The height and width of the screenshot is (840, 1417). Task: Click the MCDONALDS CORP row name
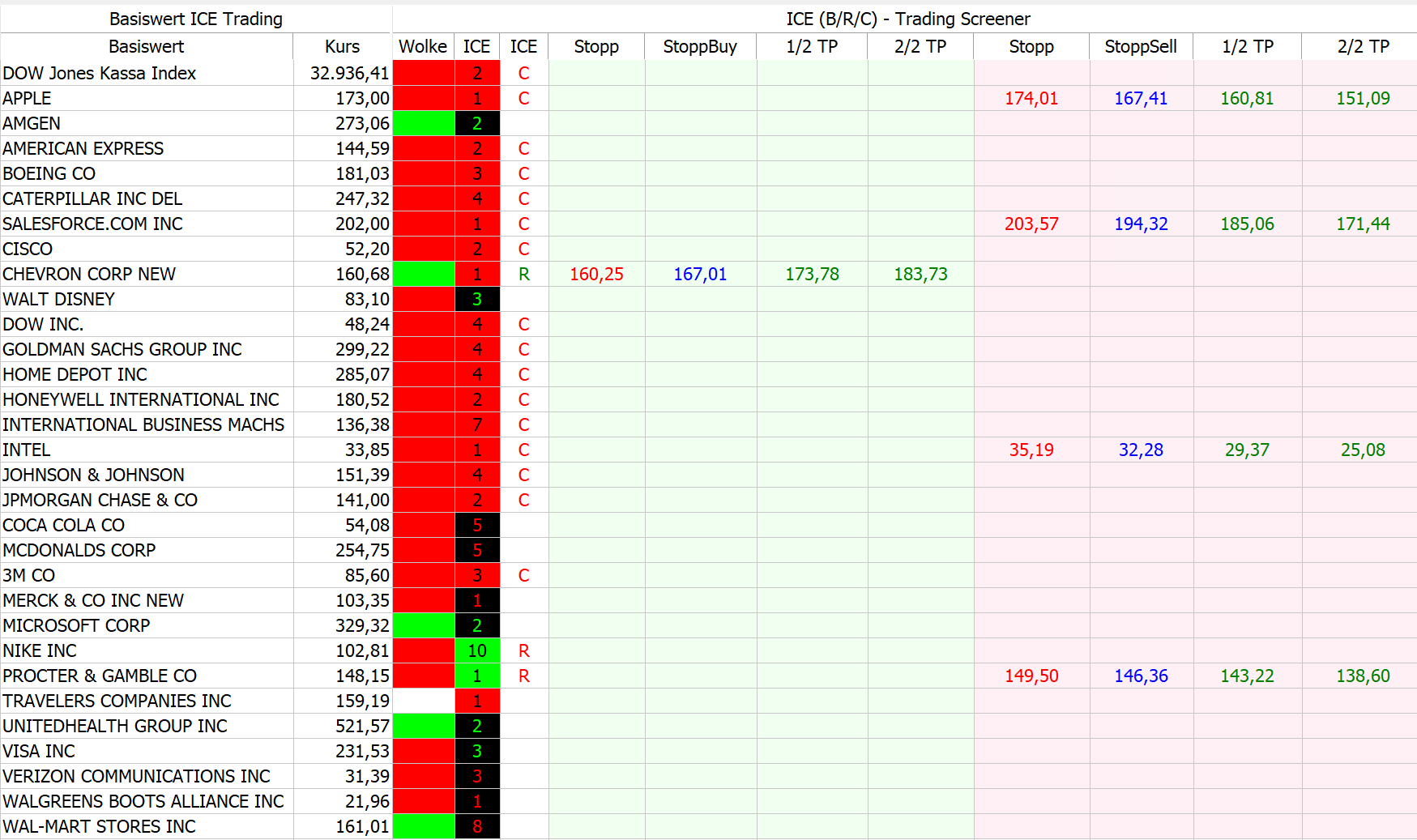(x=79, y=550)
